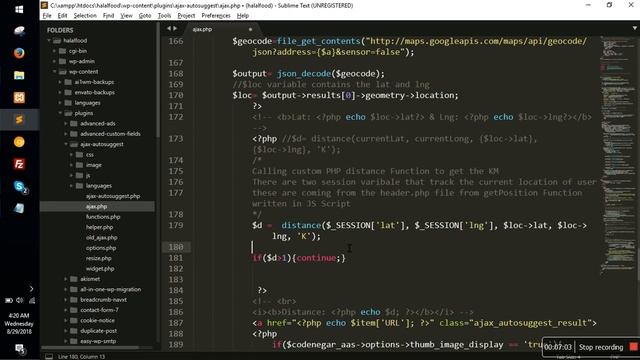Open widget.php from the sidebar
This screenshot has width=640, height=360.
coord(100,269)
